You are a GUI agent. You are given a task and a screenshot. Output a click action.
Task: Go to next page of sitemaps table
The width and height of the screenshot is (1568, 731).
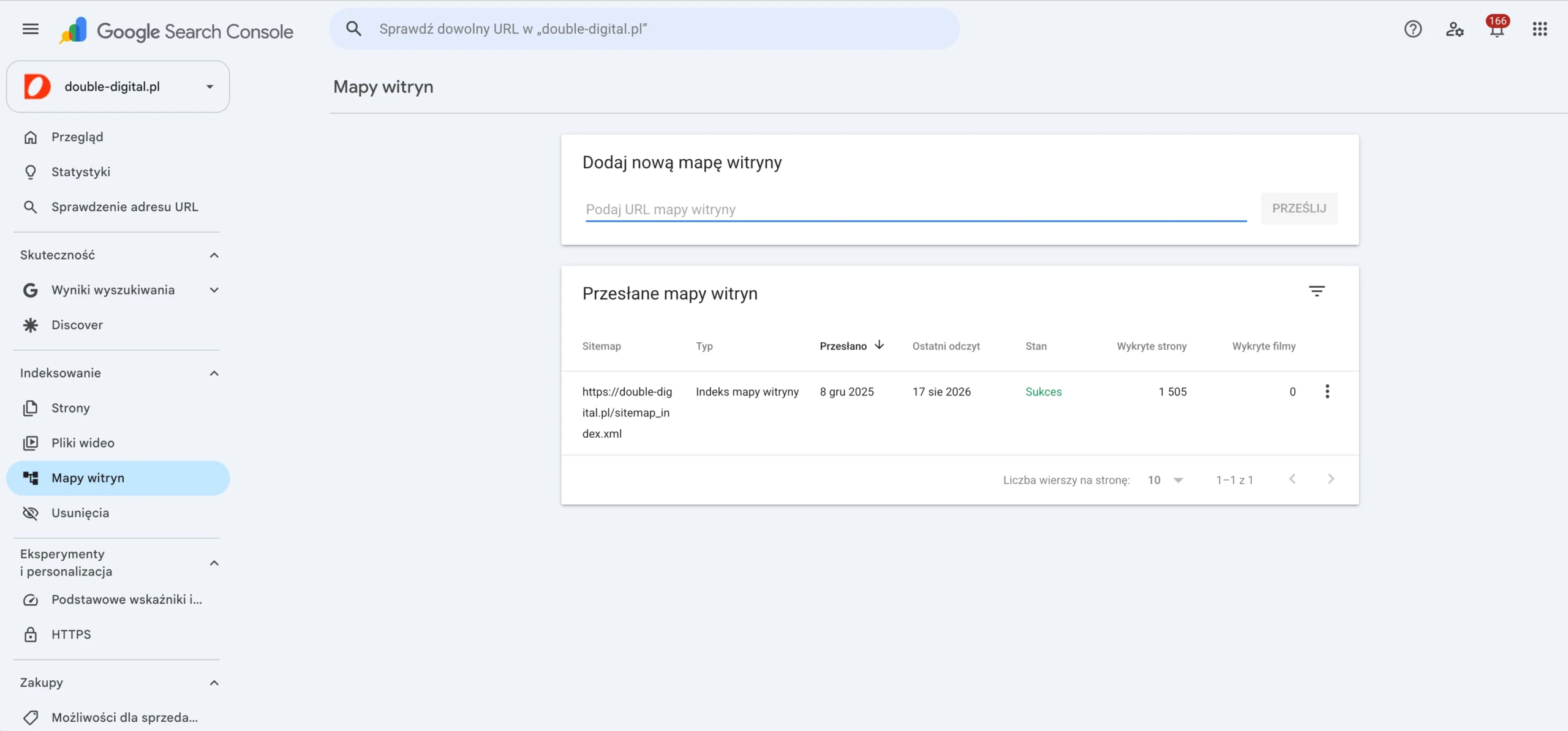tap(1330, 479)
